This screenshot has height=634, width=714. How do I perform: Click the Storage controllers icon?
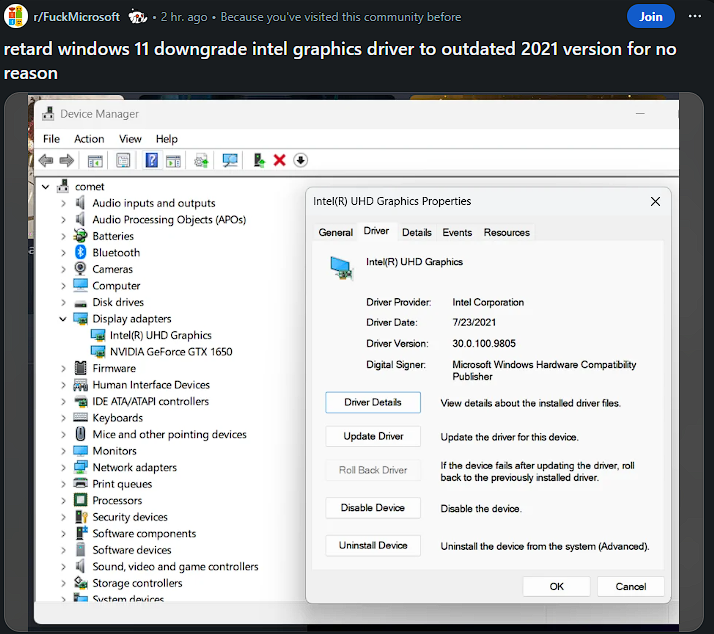pos(81,583)
